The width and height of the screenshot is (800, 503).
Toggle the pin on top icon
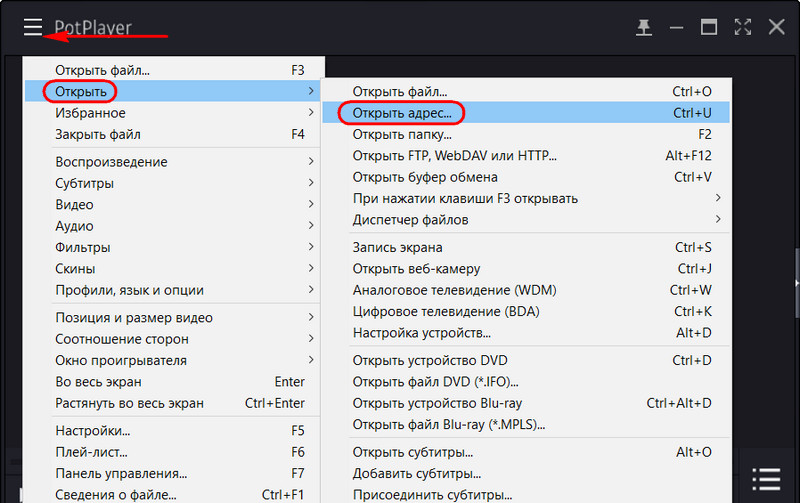click(644, 27)
